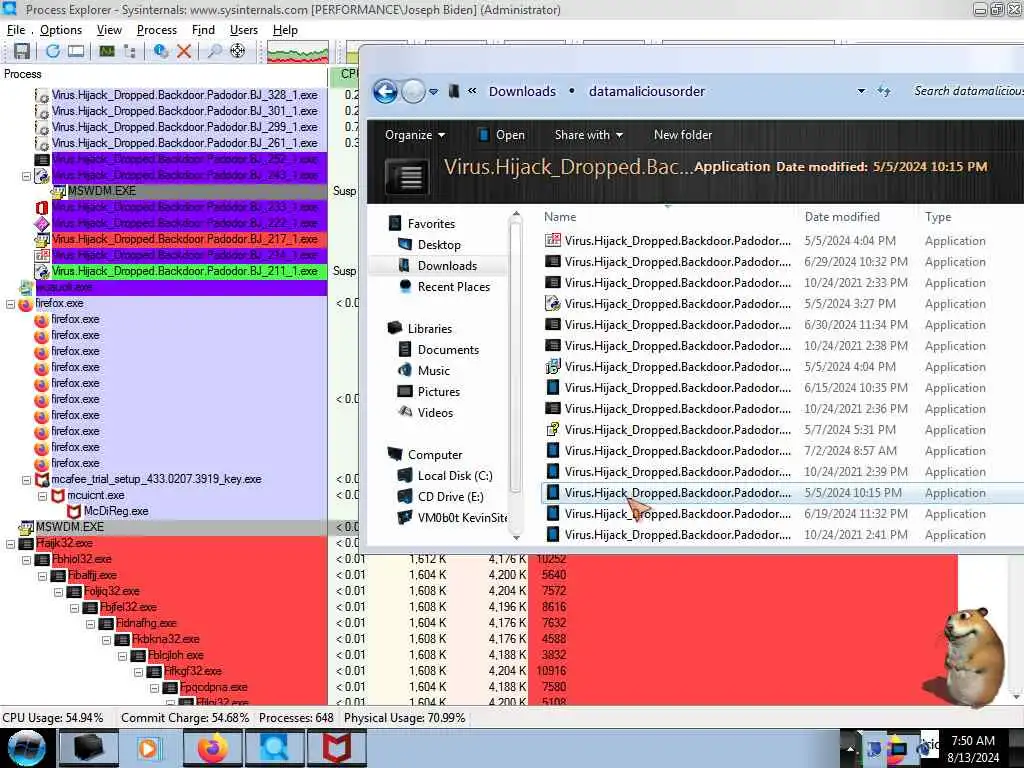
Task: Click the CPU usage mini graph in toolbar
Action: point(298,52)
